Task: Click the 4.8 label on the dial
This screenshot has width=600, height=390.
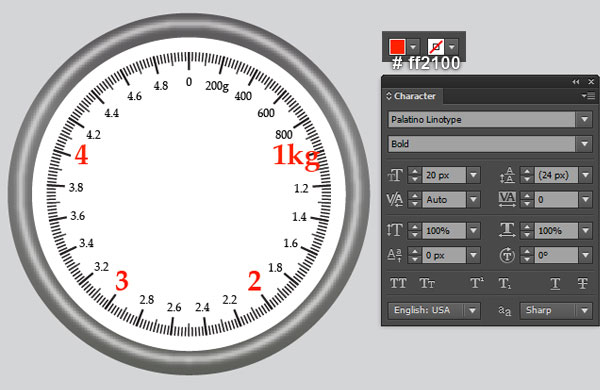Action: point(161,85)
